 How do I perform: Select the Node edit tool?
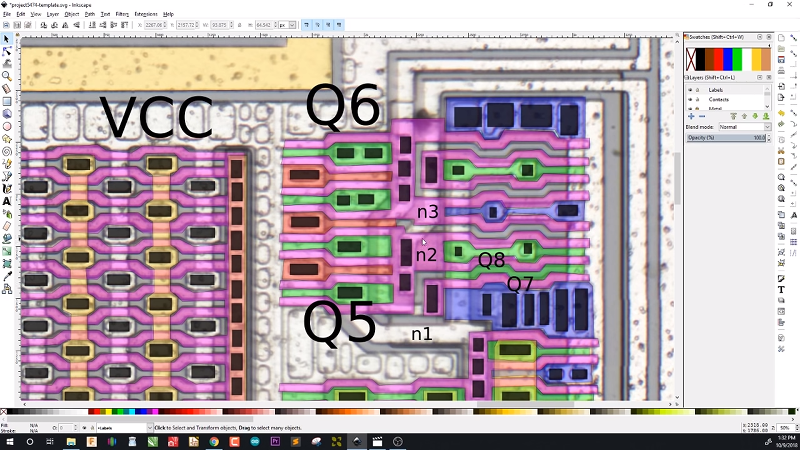[x=7, y=50]
